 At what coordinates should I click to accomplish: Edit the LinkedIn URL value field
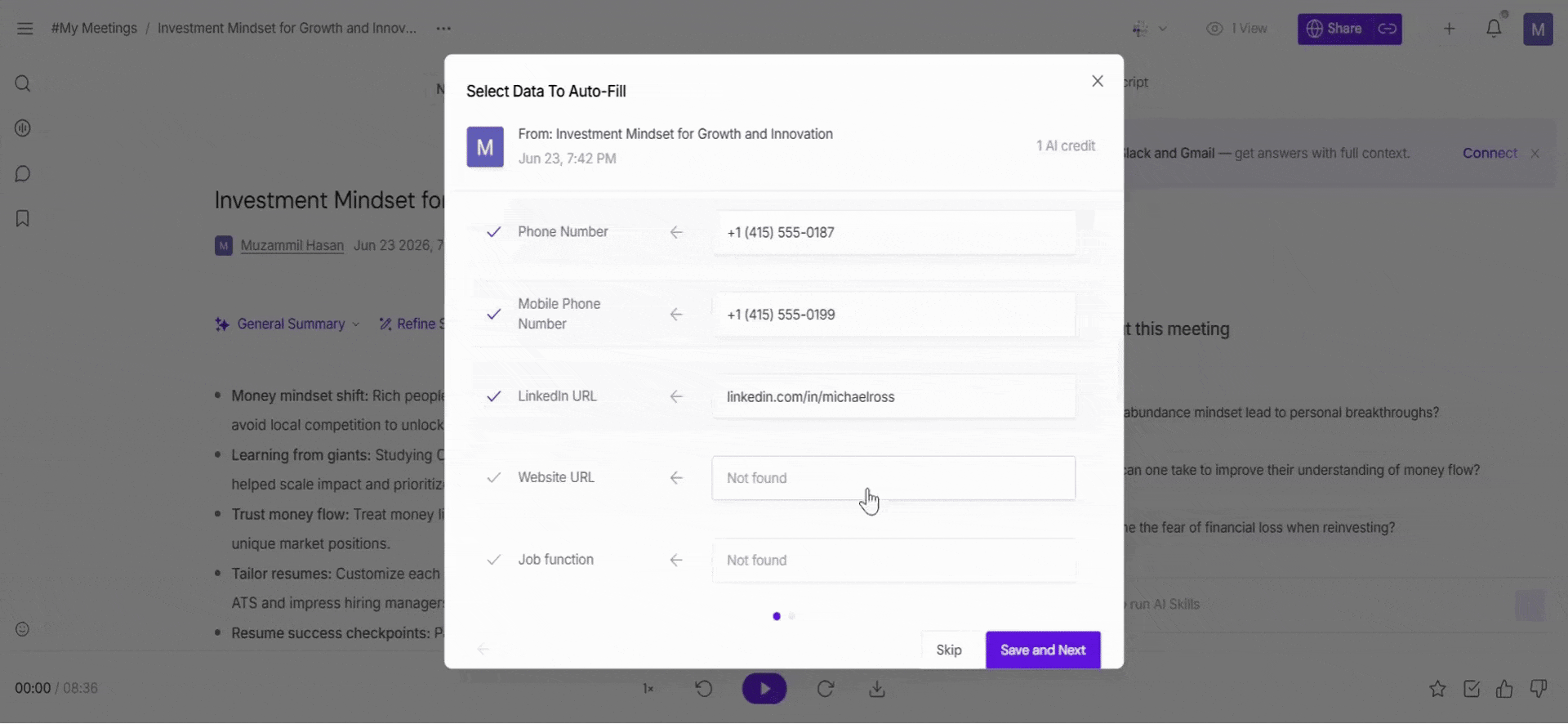pyautogui.click(x=893, y=397)
